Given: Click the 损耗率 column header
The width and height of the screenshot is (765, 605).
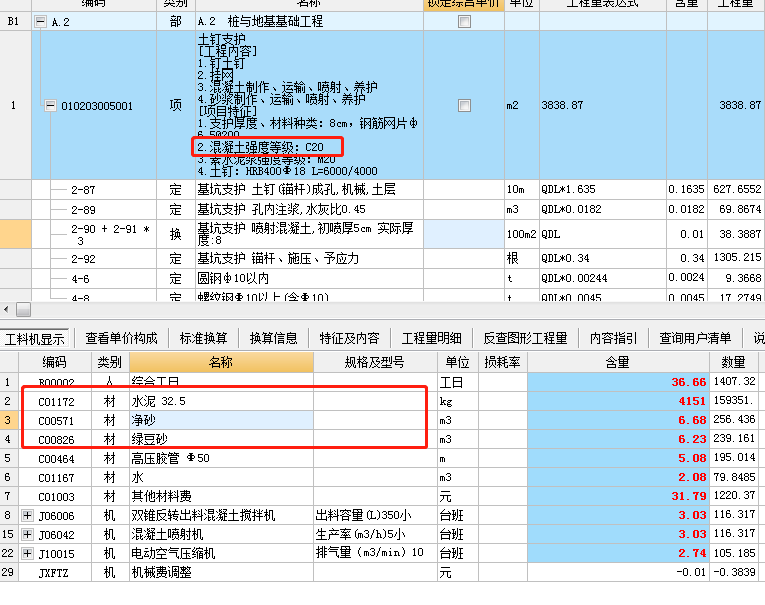Looking at the screenshot, I should (x=503, y=362).
